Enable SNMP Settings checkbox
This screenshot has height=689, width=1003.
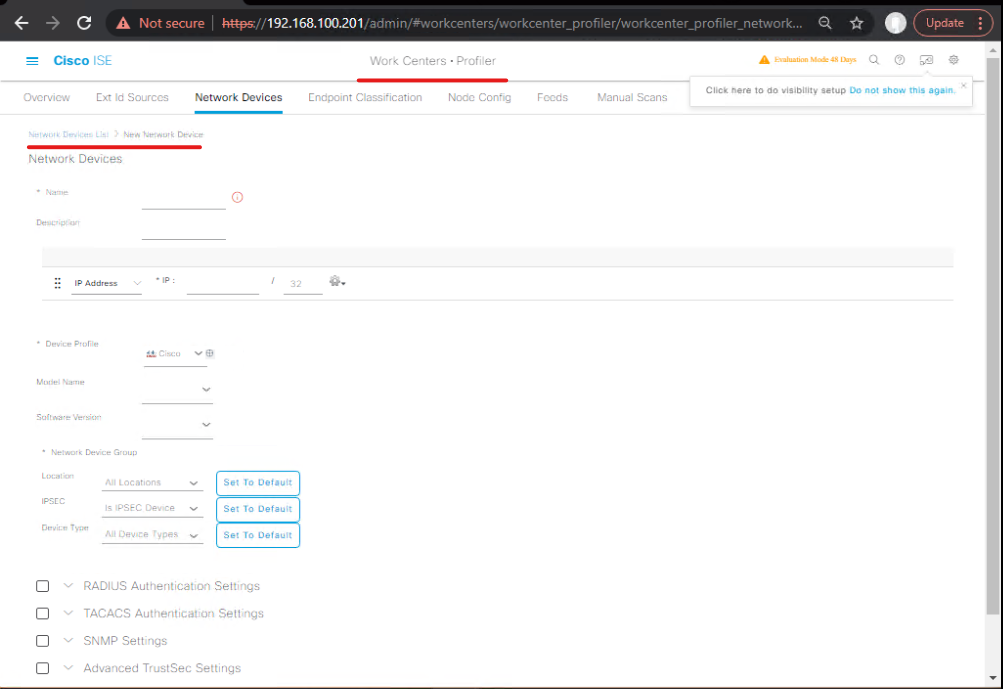tap(43, 641)
